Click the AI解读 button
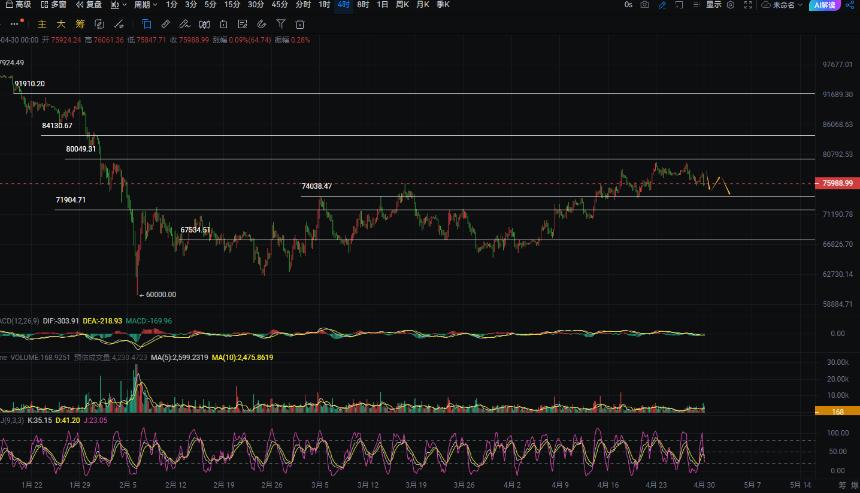This screenshot has width=860, height=493. click(824, 5)
